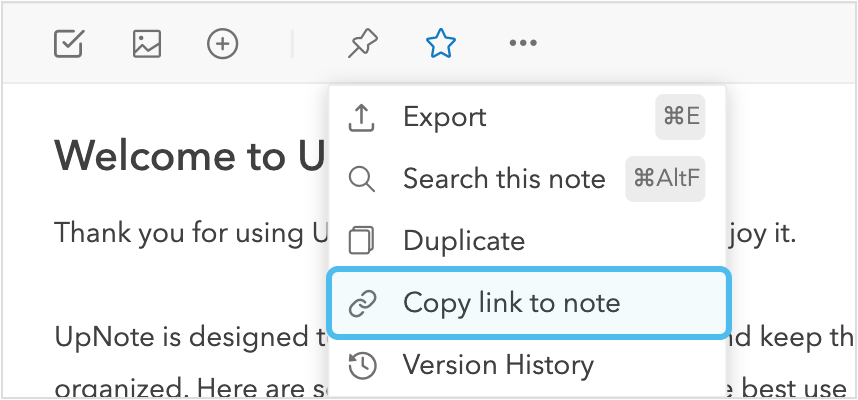Click the insert image icon in toolbar
The image size is (858, 400).
click(147, 43)
